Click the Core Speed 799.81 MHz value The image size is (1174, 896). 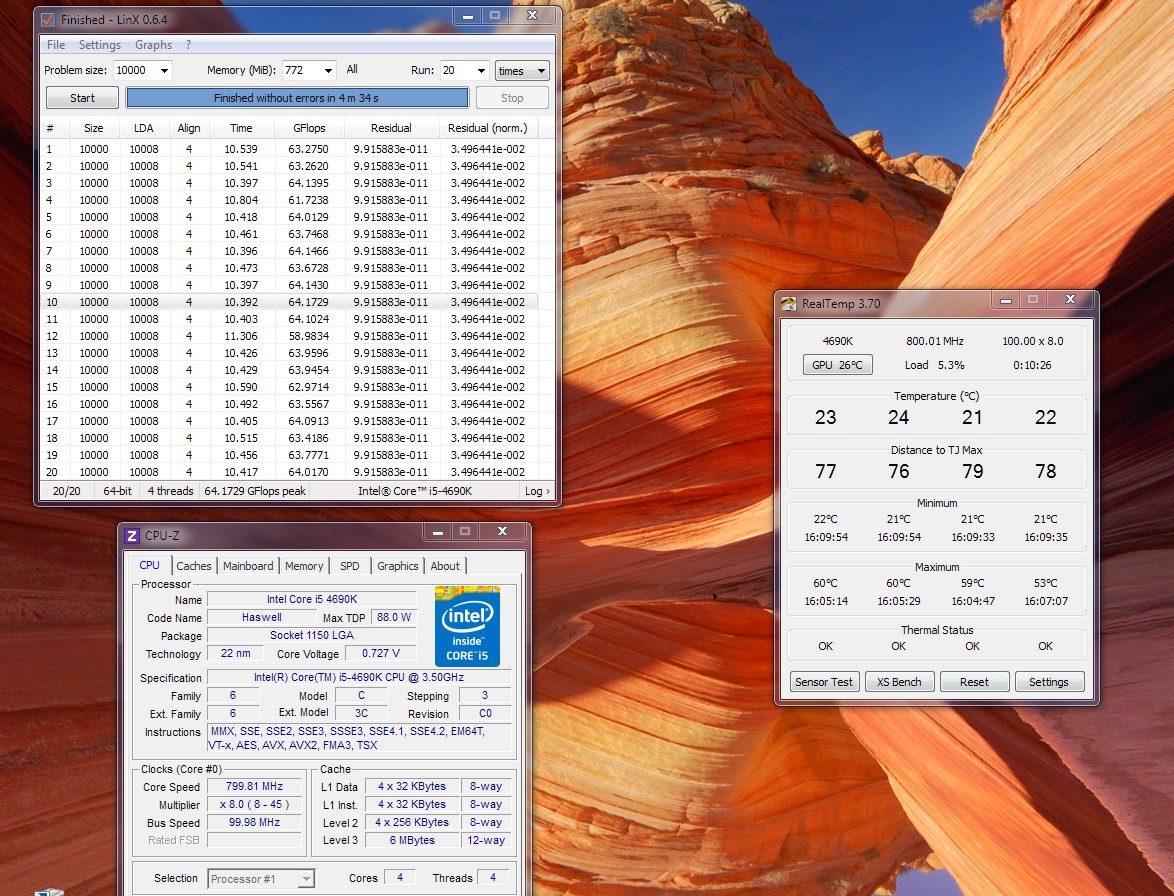coord(255,786)
